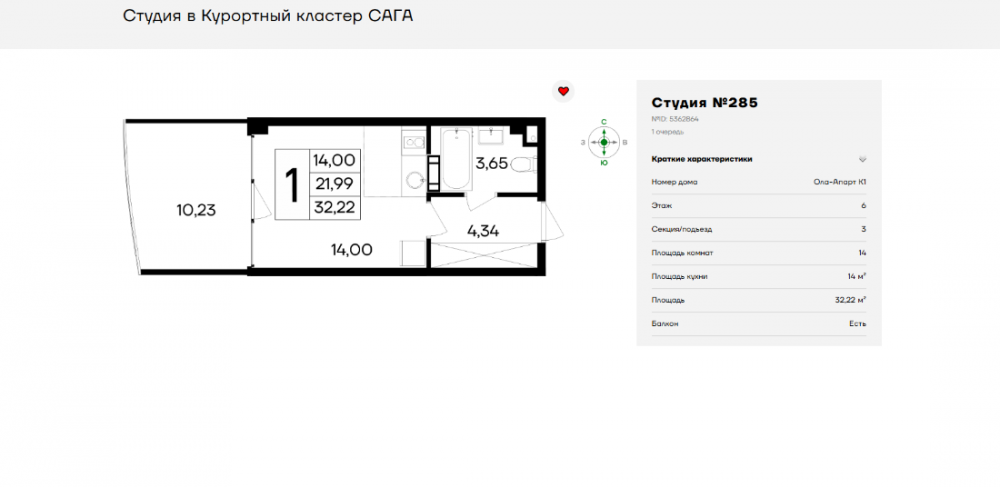
Task: Click the Площадь кухни row
Action: pos(758,276)
